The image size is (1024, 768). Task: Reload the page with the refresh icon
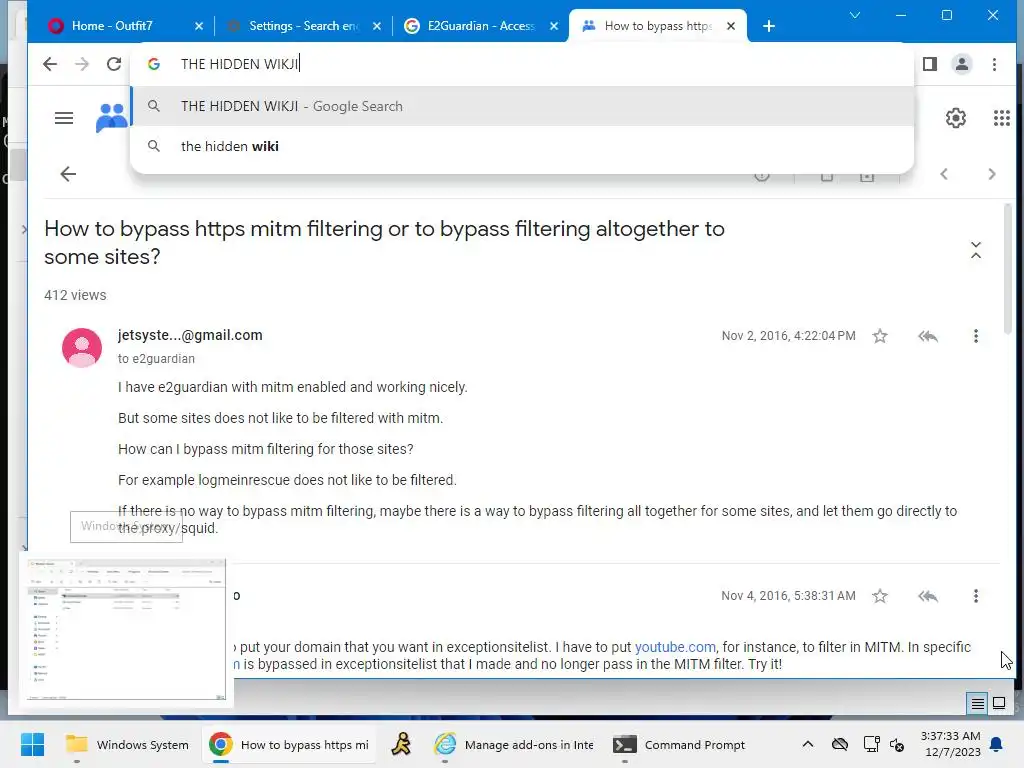[114, 64]
